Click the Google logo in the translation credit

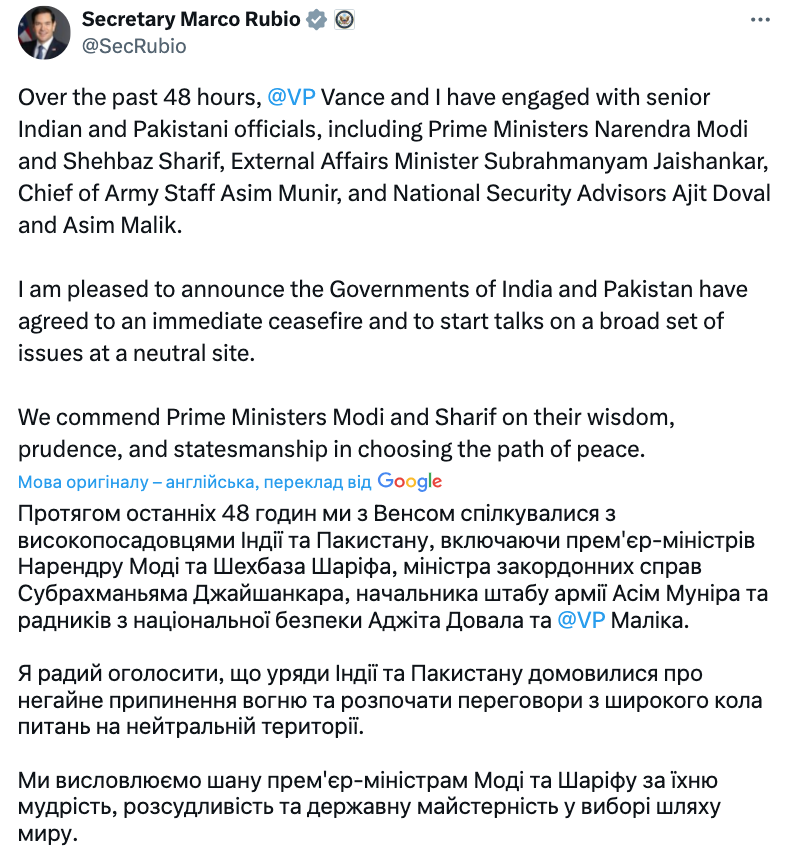[x=409, y=482]
